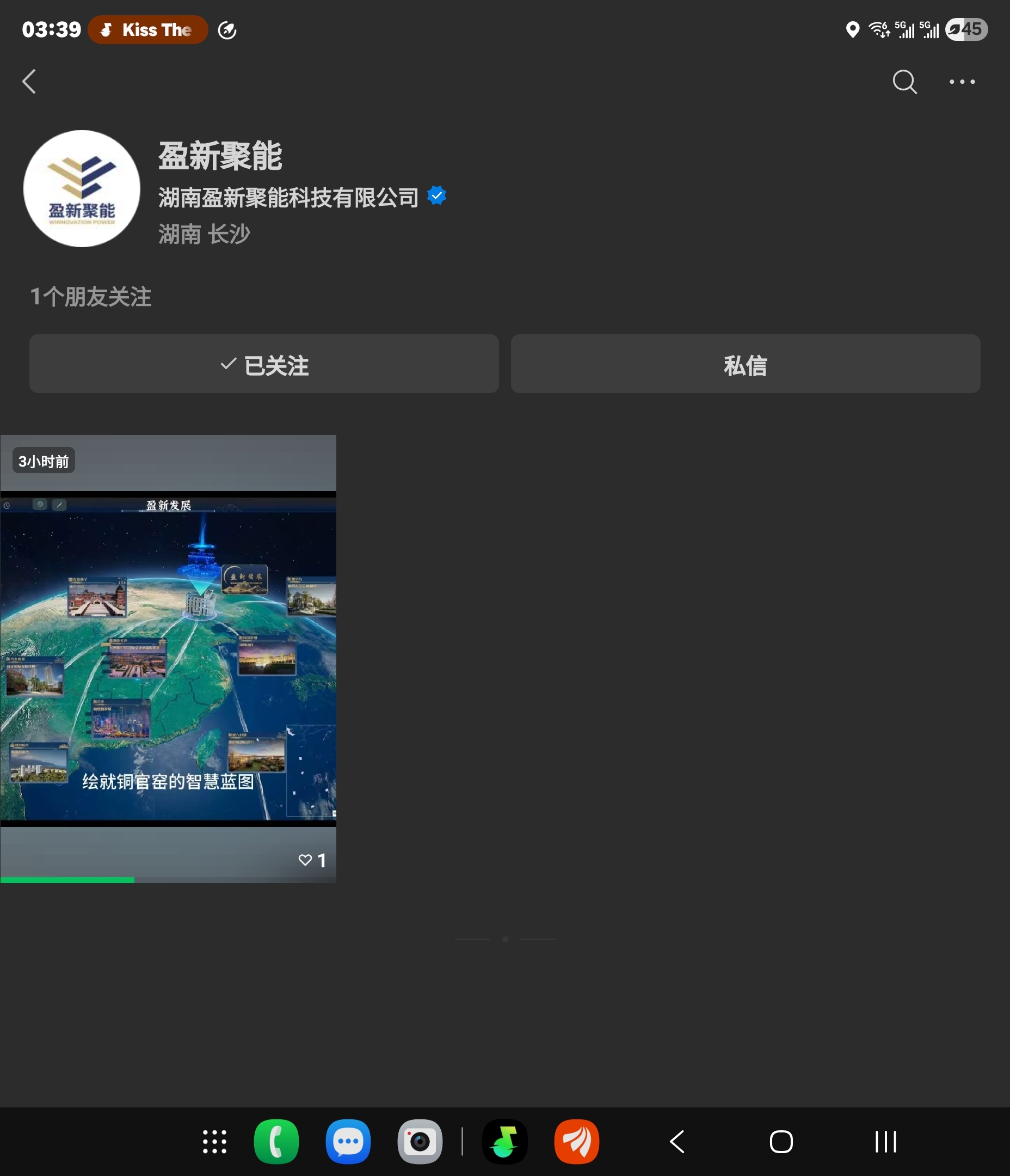
Task: Open the Kiss The music pill in status bar
Action: point(147,29)
